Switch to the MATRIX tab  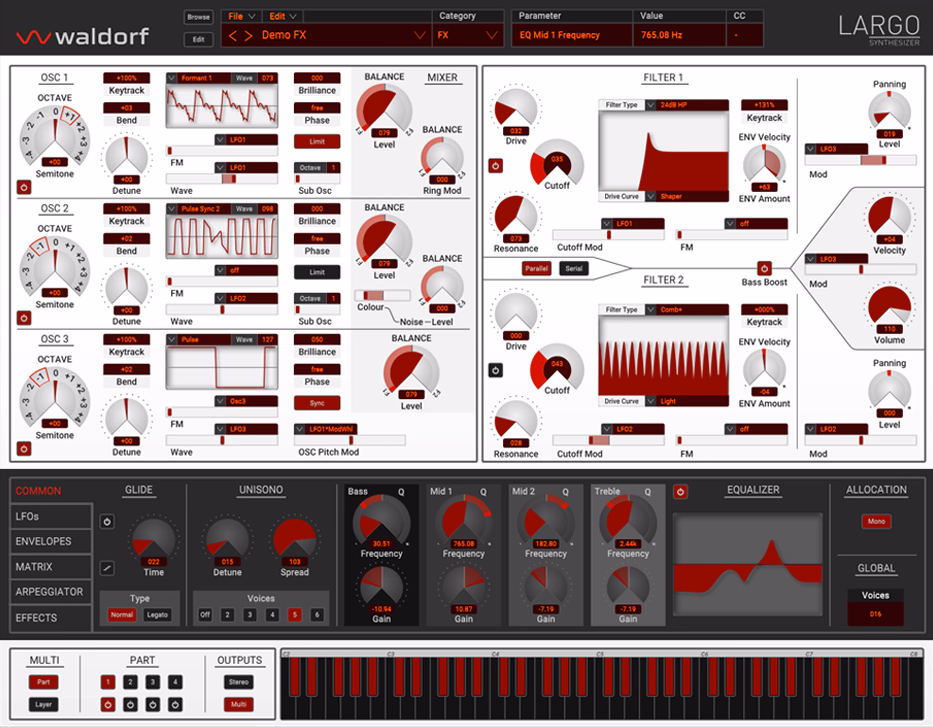click(x=51, y=567)
